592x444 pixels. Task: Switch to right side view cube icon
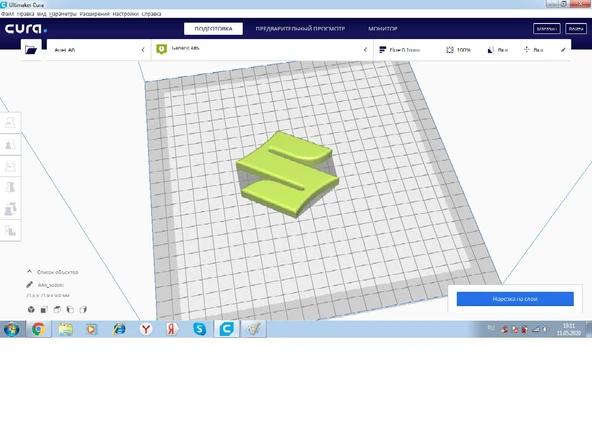[83, 310]
